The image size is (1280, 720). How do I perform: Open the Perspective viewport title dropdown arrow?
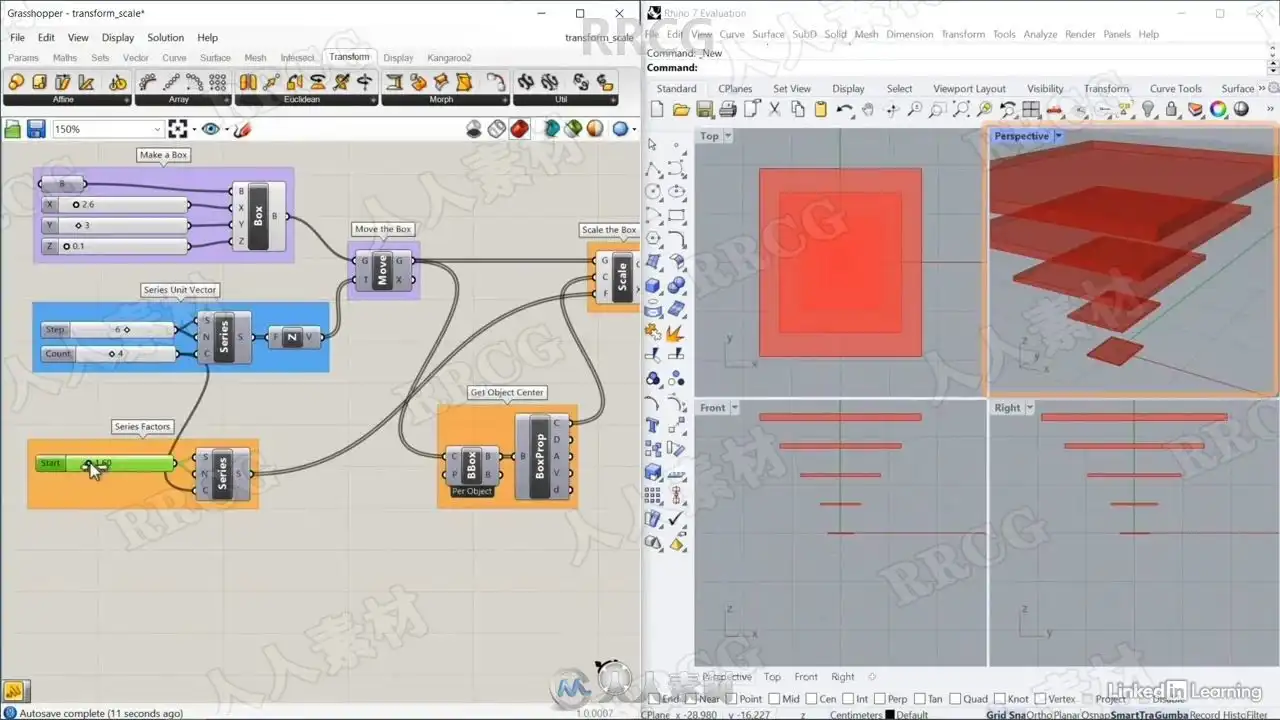[x=1058, y=136]
